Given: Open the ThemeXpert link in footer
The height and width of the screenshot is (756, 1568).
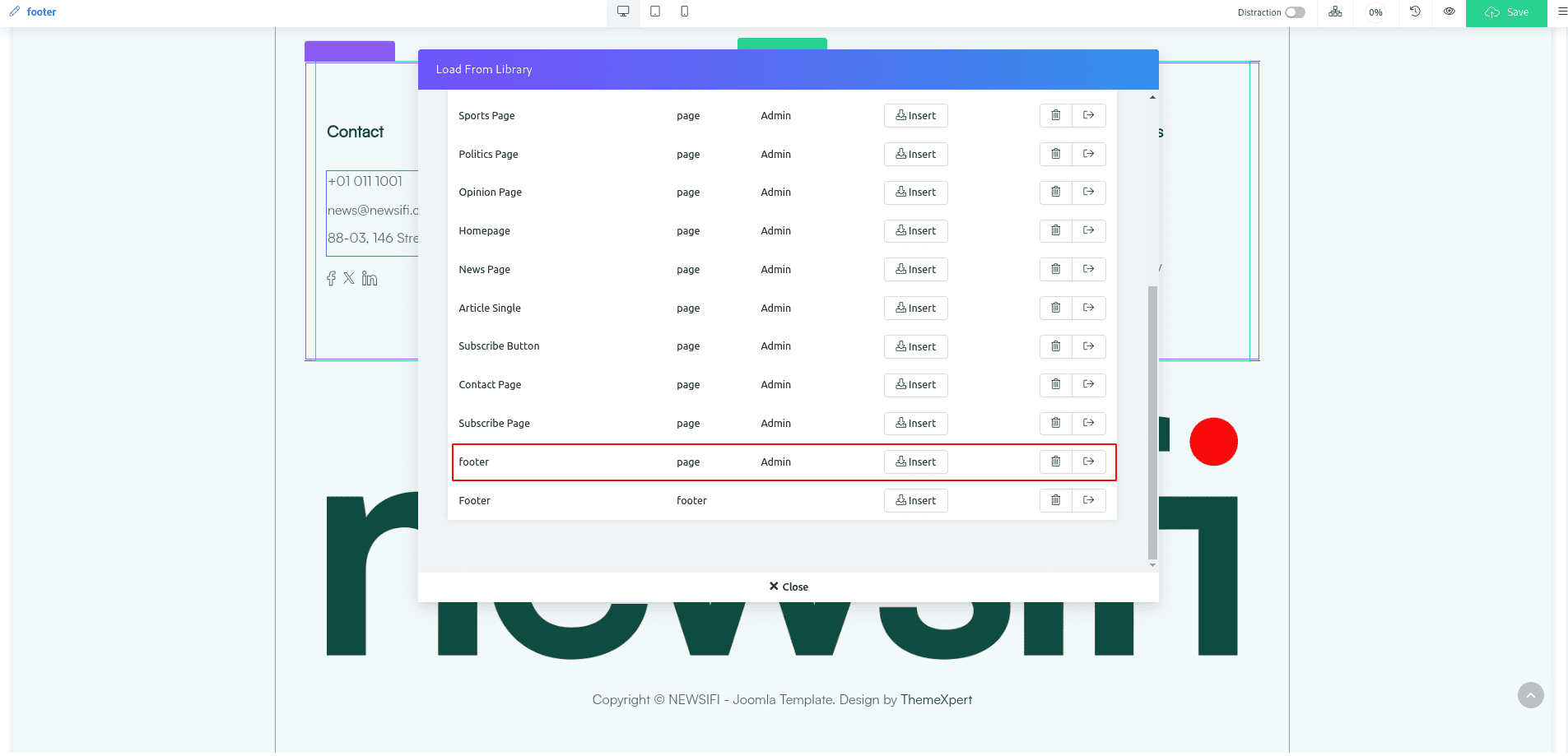Looking at the screenshot, I should [x=936, y=698].
